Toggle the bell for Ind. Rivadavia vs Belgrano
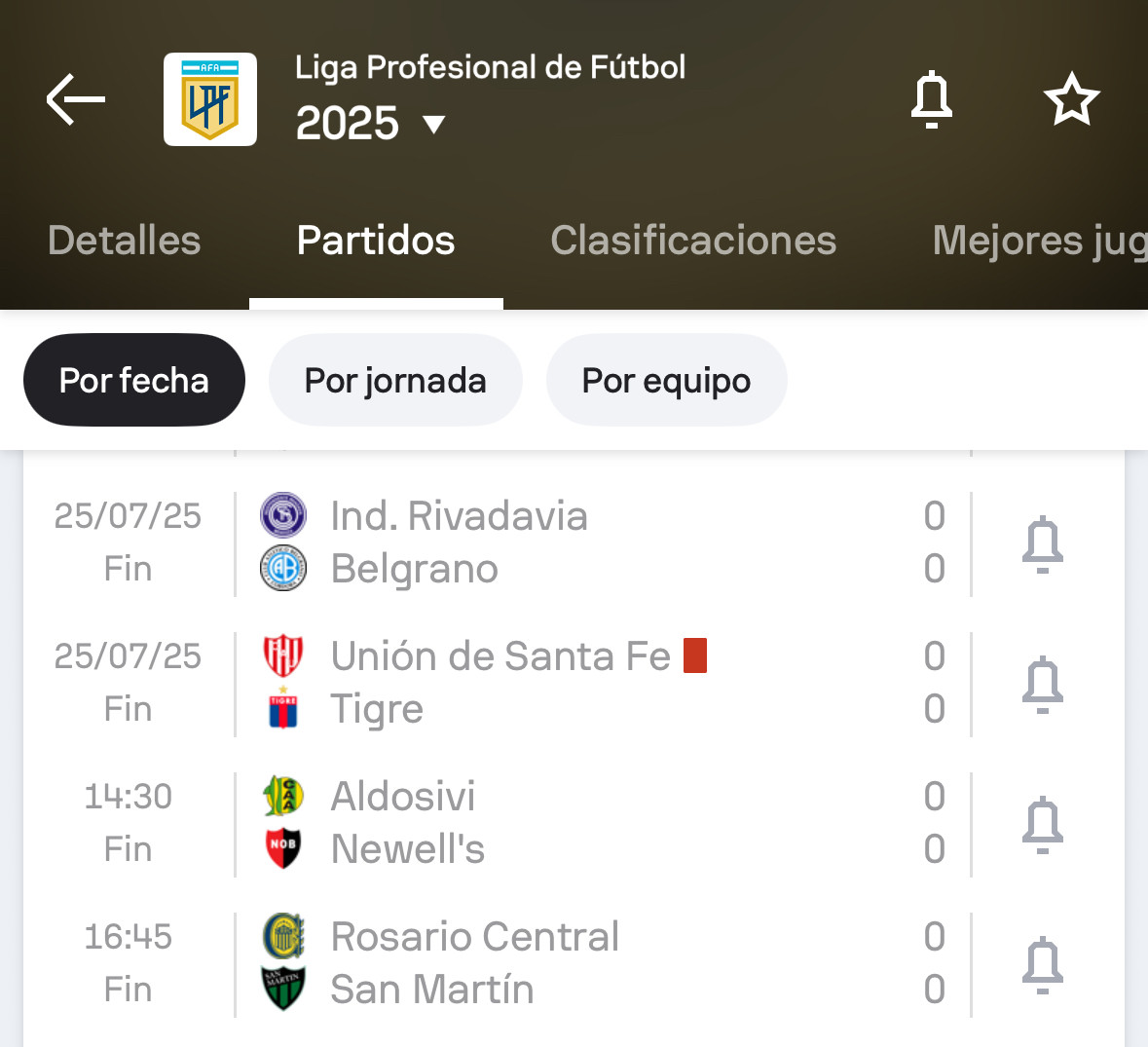The width and height of the screenshot is (1148, 1047). (1043, 544)
